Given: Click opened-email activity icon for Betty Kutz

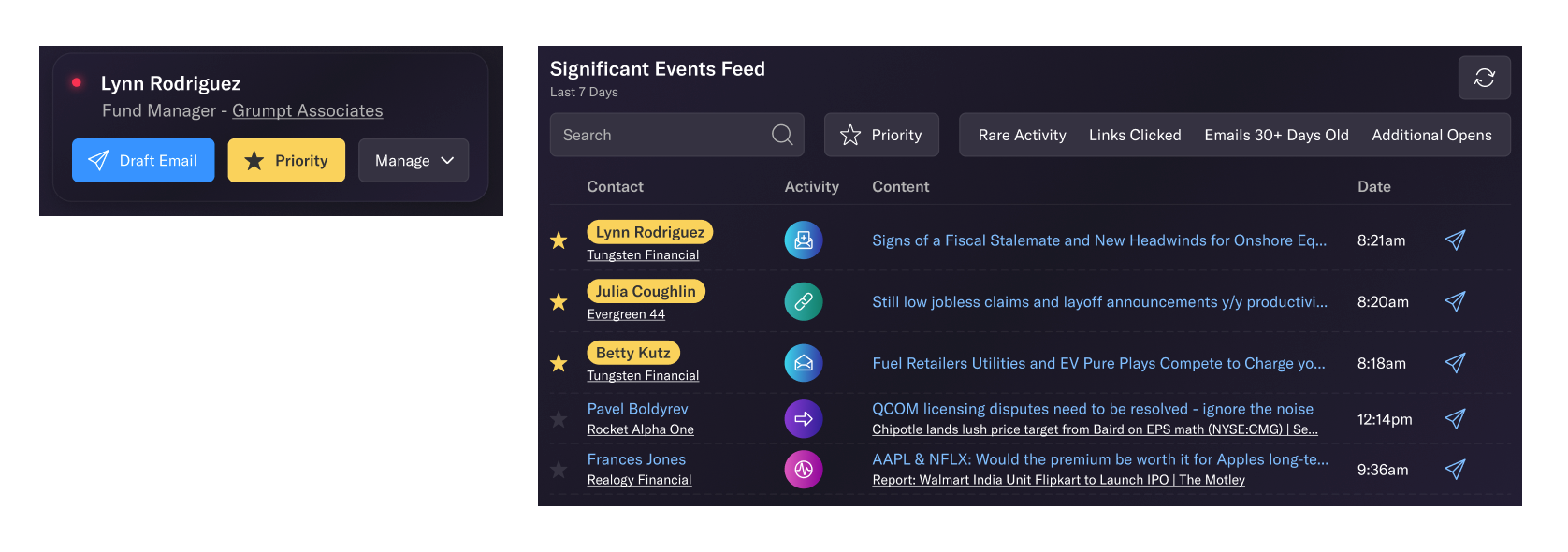Looking at the screenshot, I should [x=804, y=363].
